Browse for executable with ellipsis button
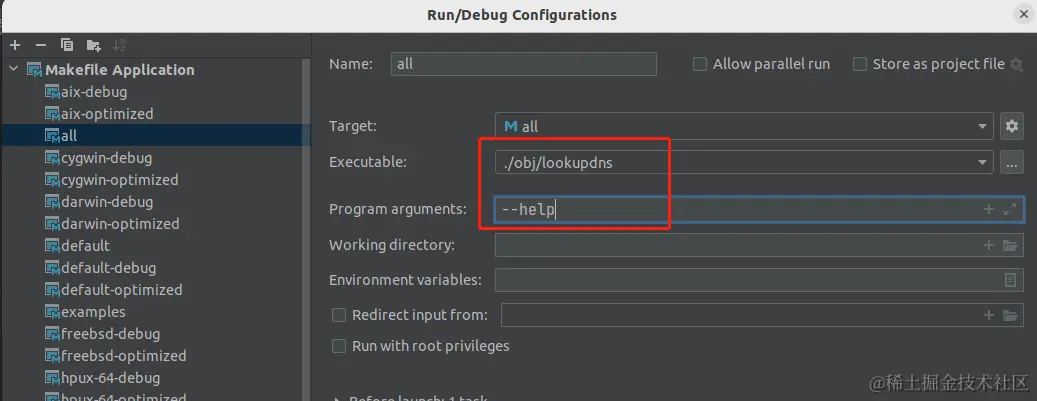Screen dimensions: 1037x401 click(1011, 162)
